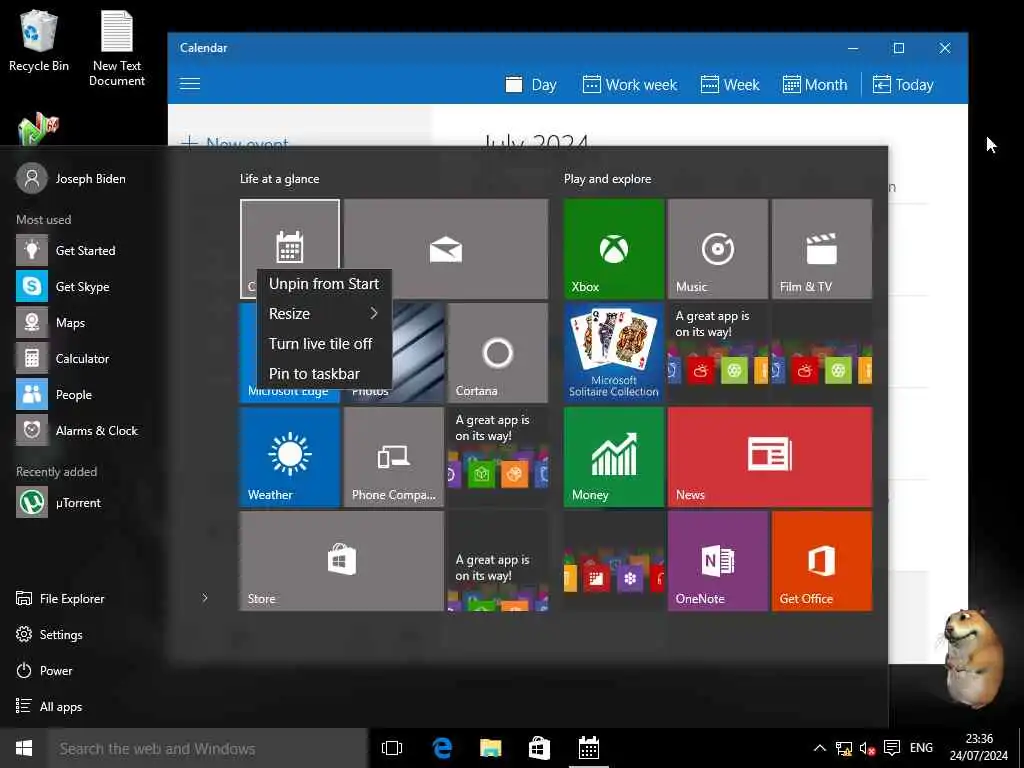Launch the Xbox tile

pyautogui.click(x=614, y=249)
